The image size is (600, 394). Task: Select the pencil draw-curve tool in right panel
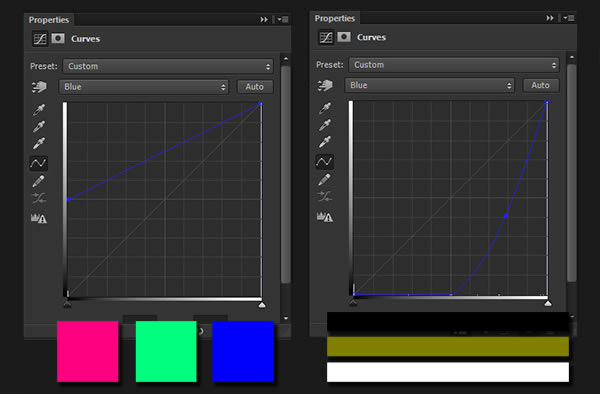tap(324, 179)
